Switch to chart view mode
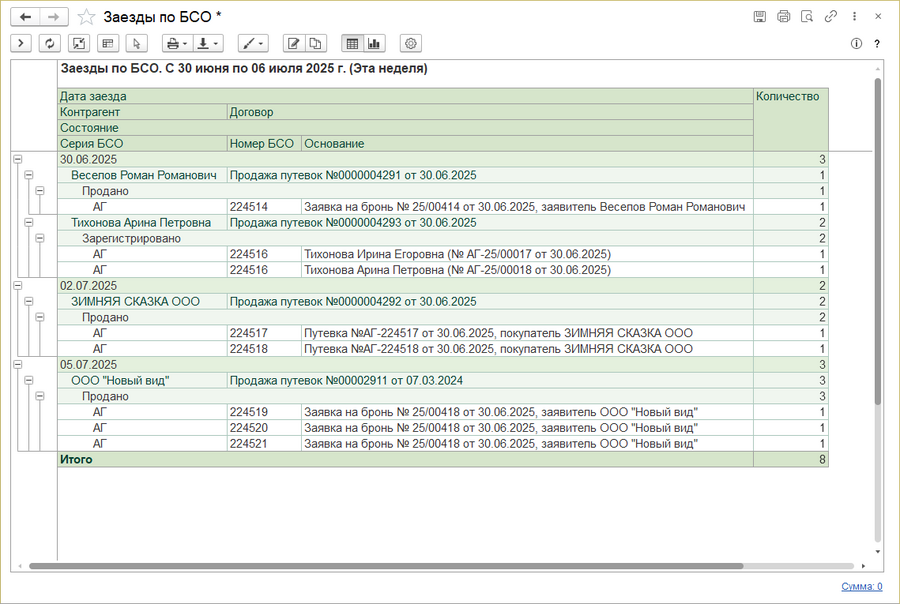This screenshot has width=900, height=604. click(x=374, y=43)
